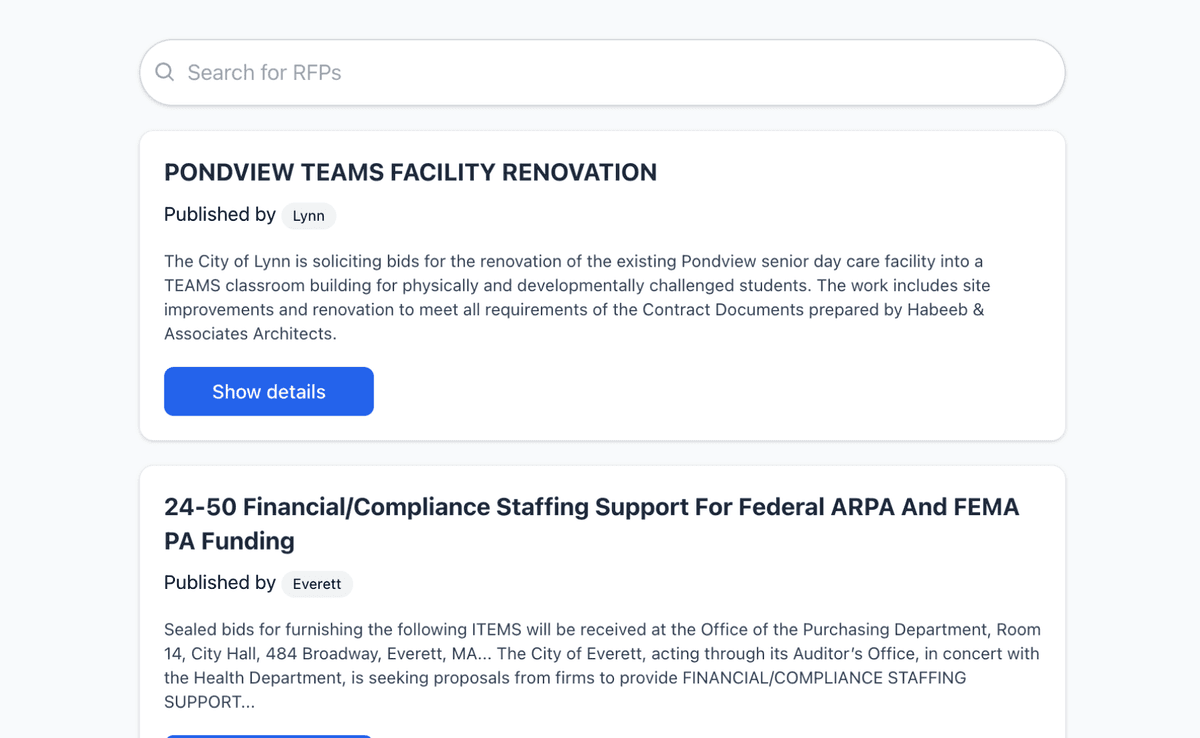
Task: Select the Lynn publisher tag
Action: (308, 216)
